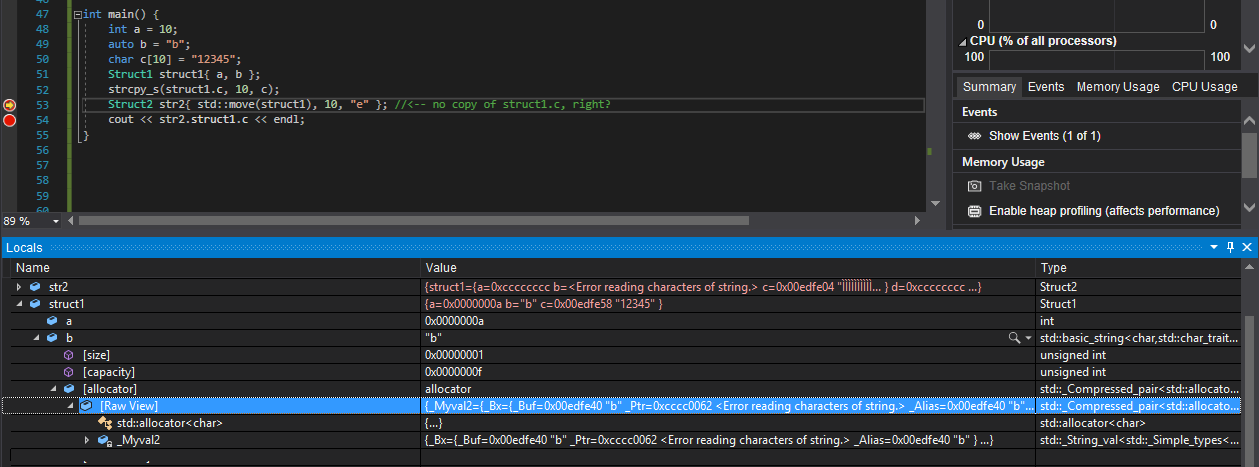Click the heap profiling chip icon

point(974,211)
